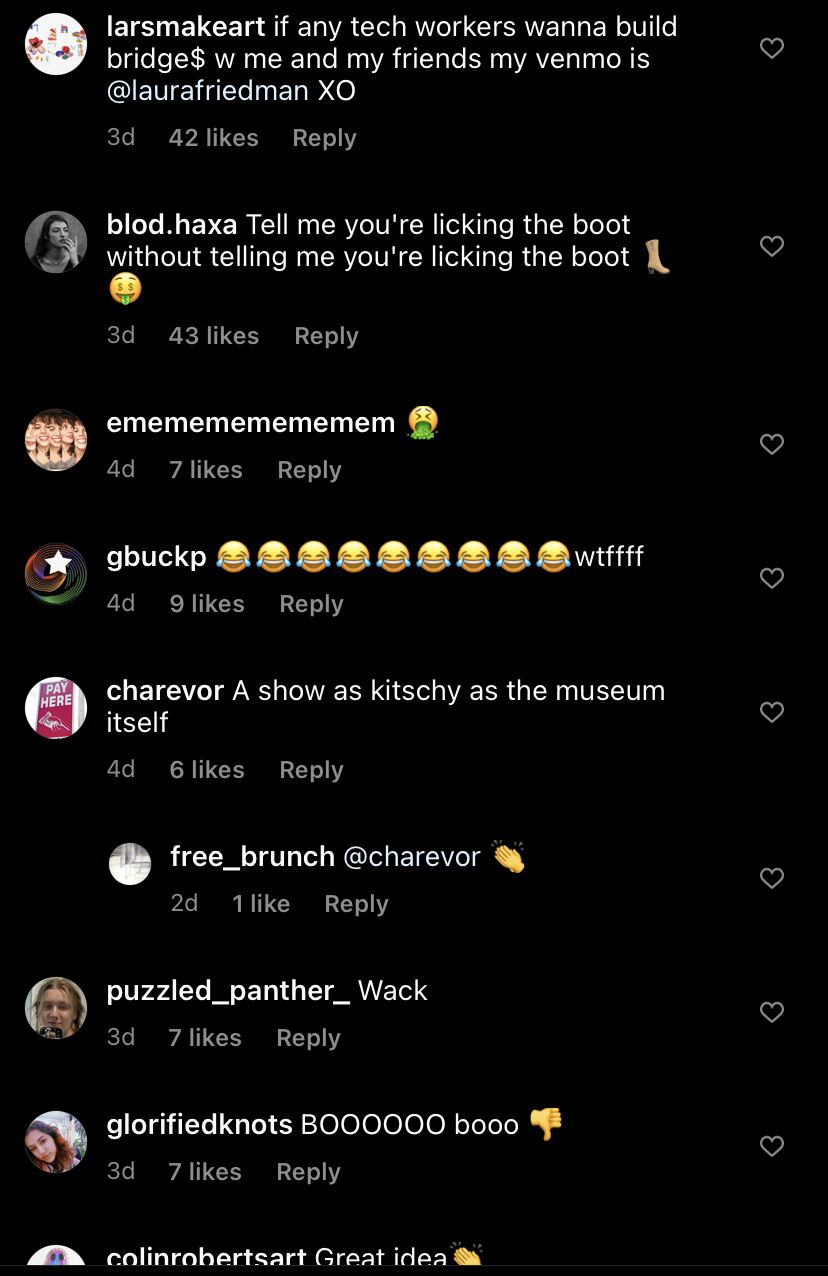This screenshot has height=1276, width=828.
Task: Open larsmakeart's profile picture
Action: click(56, 44)
